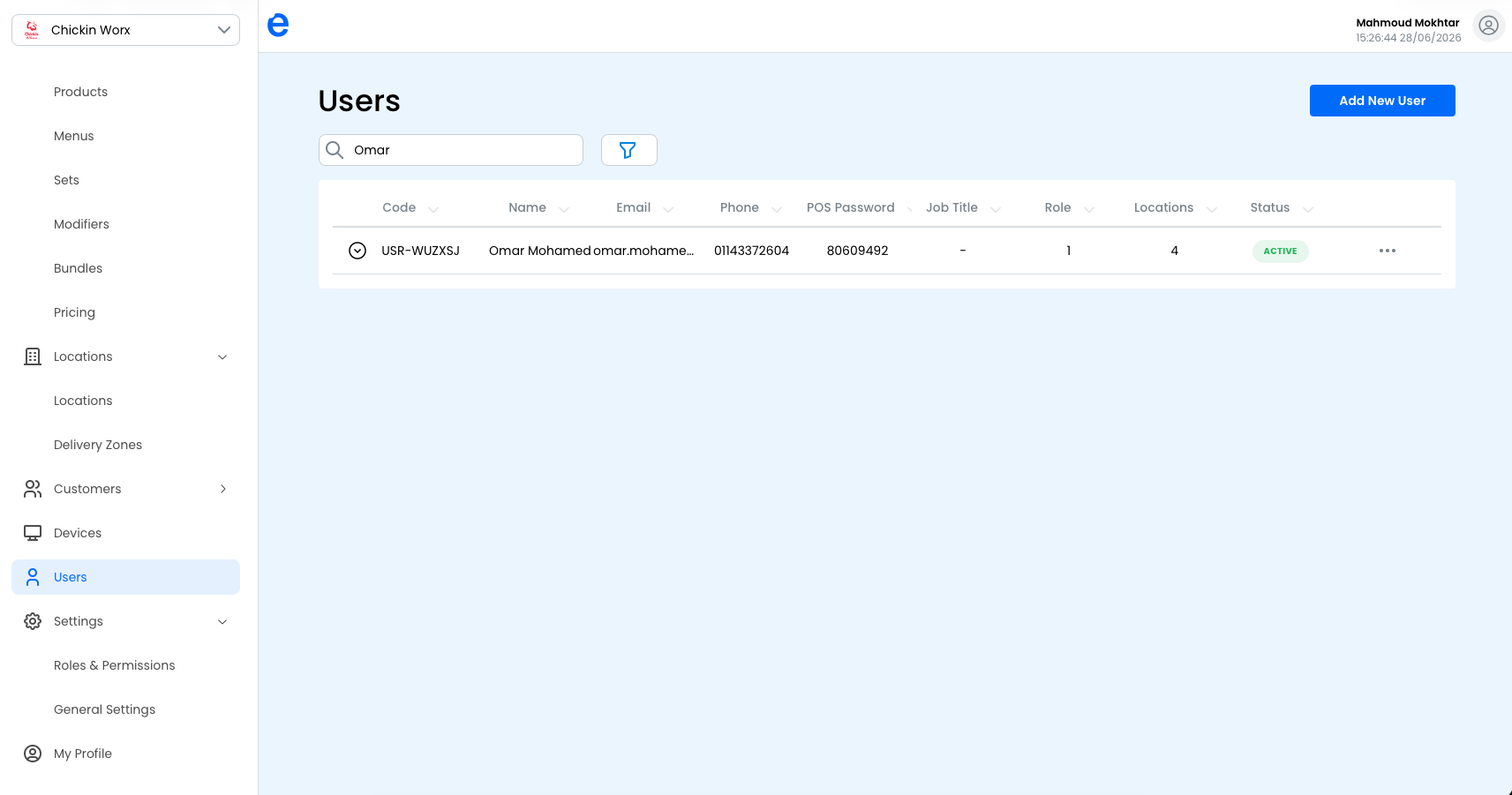Open the Sets page

pos(66,180)
